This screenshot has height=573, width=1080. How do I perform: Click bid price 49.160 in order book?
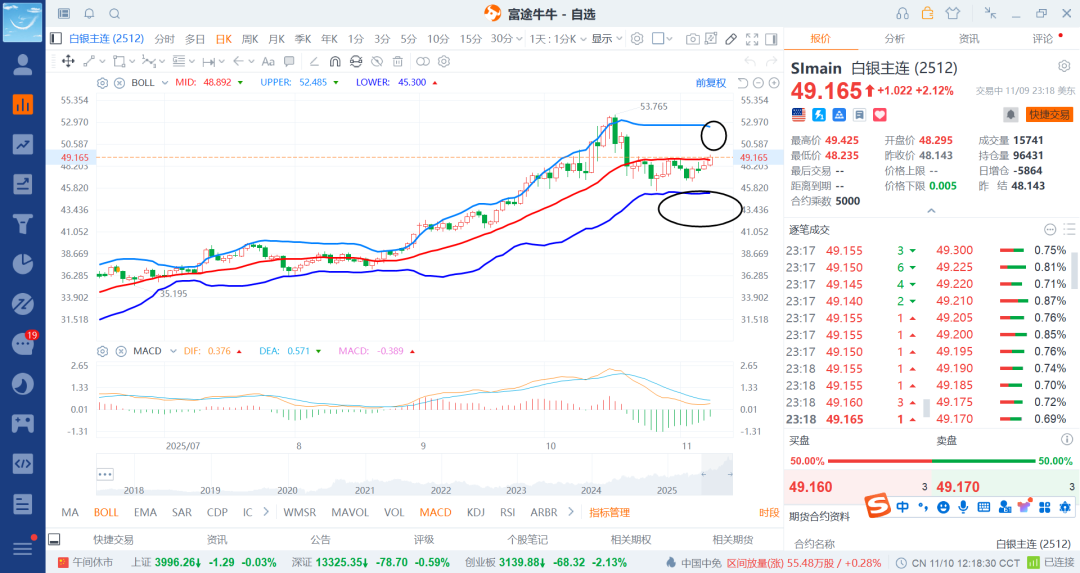click(x=811, y=487)
